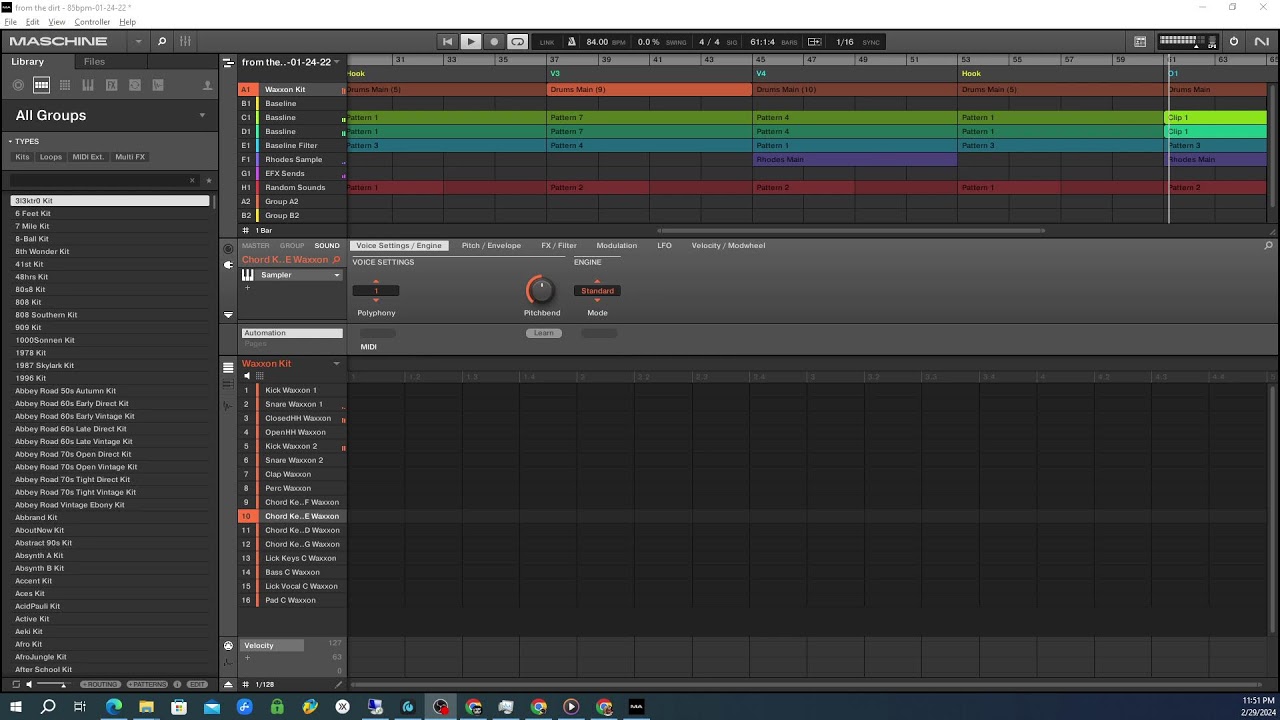Switch to user content icon in Library
The width and height of the screenshot is (1280, 720).
[207, 85]
